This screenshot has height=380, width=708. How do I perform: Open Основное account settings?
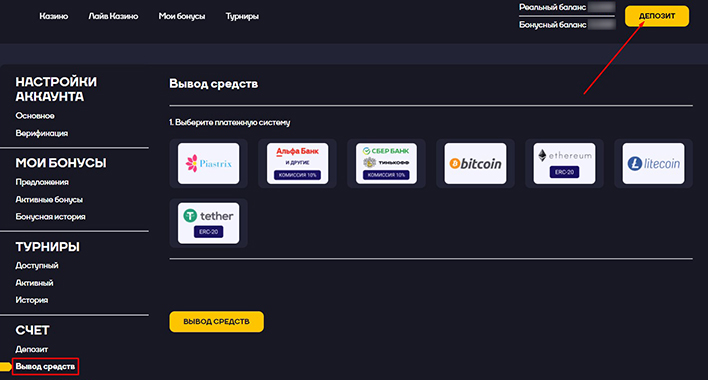pyautogui.click(x=35, y=116)
